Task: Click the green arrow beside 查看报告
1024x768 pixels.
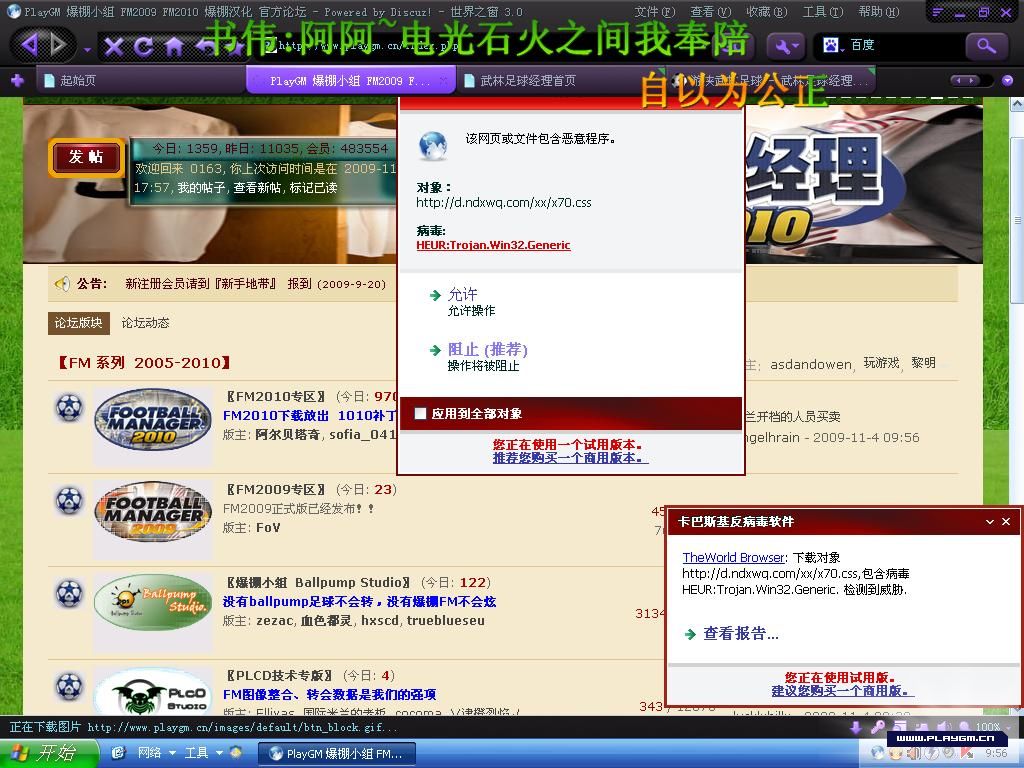Action: click(x=690, y=633)
